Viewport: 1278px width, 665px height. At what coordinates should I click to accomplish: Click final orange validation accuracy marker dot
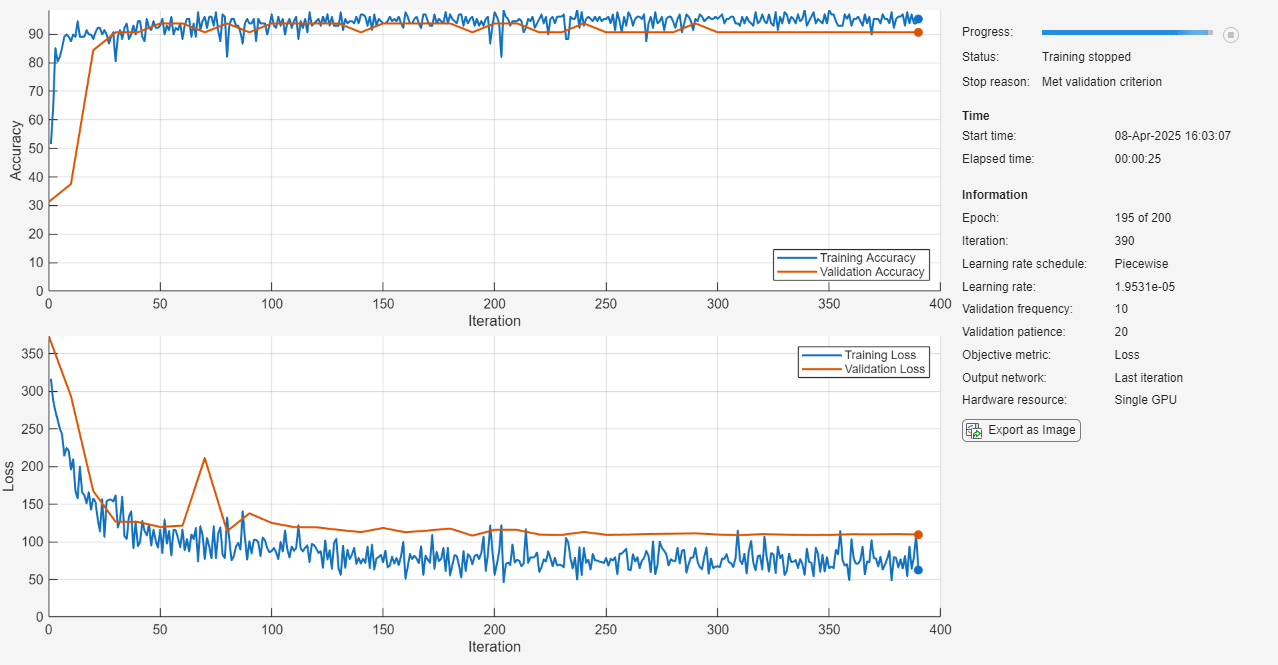coord(918,32)
